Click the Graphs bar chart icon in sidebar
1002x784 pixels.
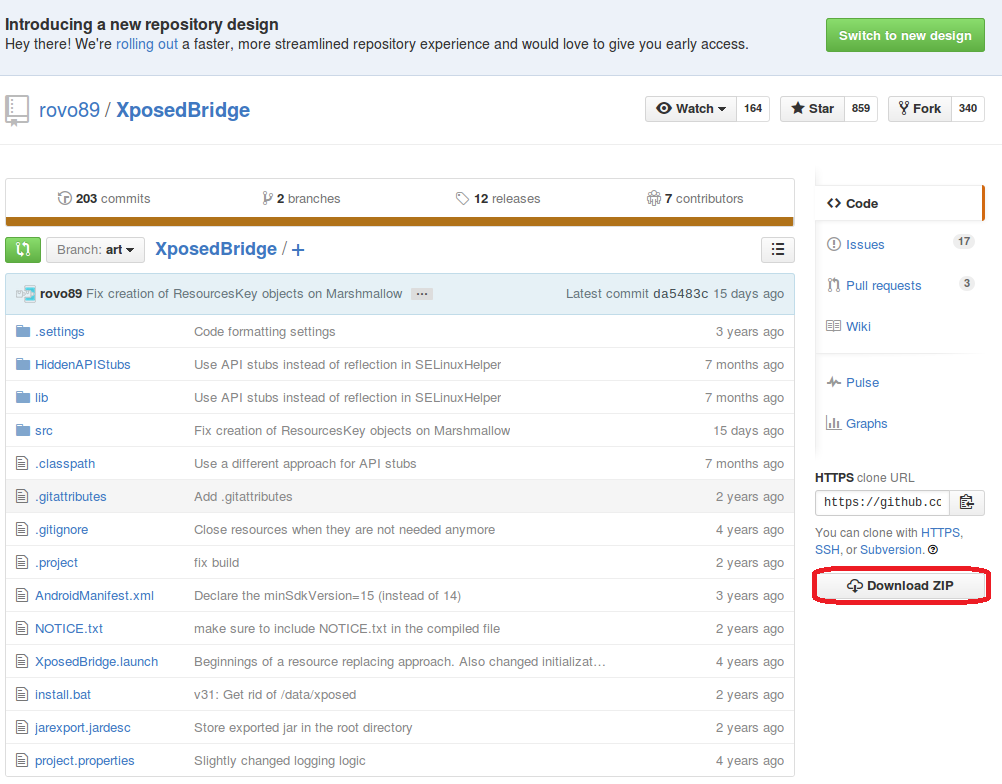point(833,423)
